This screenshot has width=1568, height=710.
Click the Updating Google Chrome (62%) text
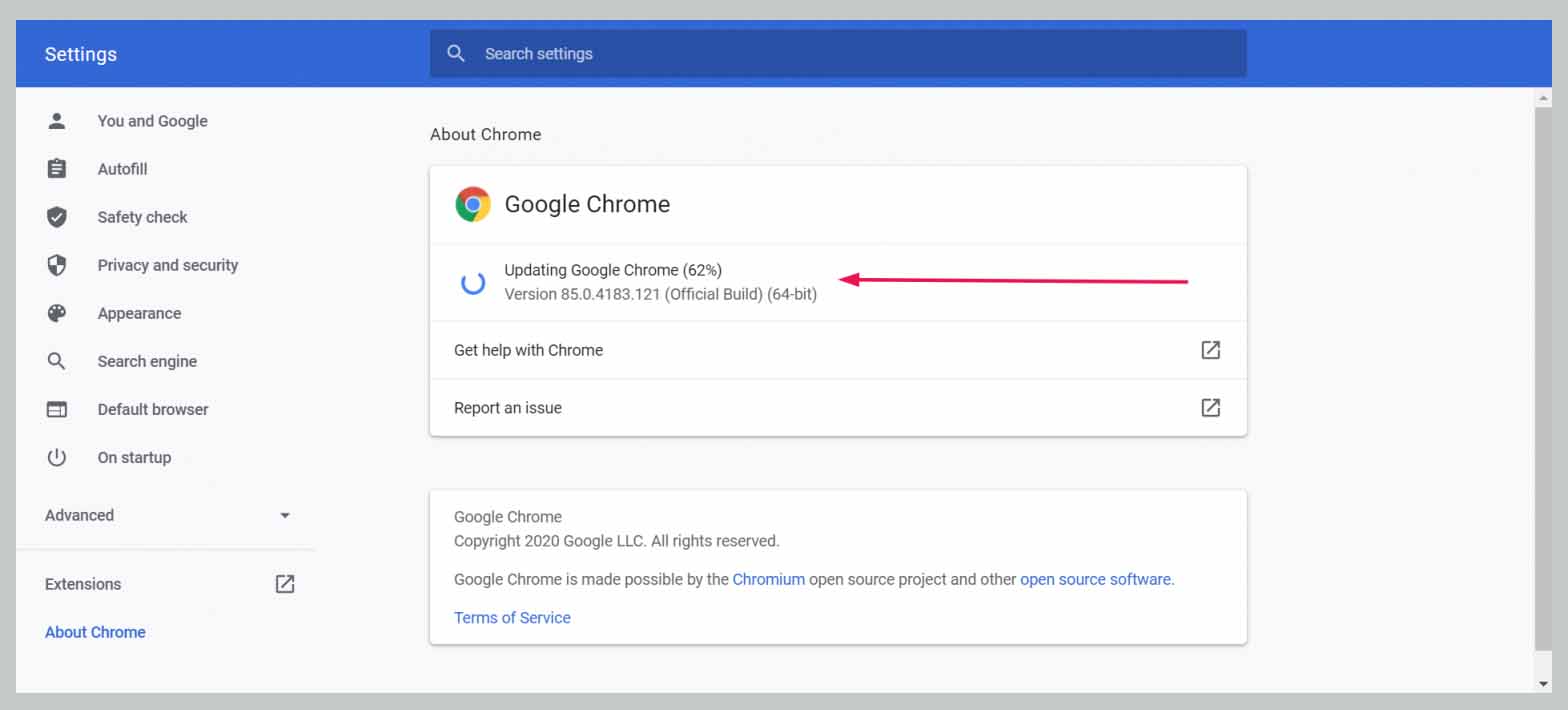[613, 270]
